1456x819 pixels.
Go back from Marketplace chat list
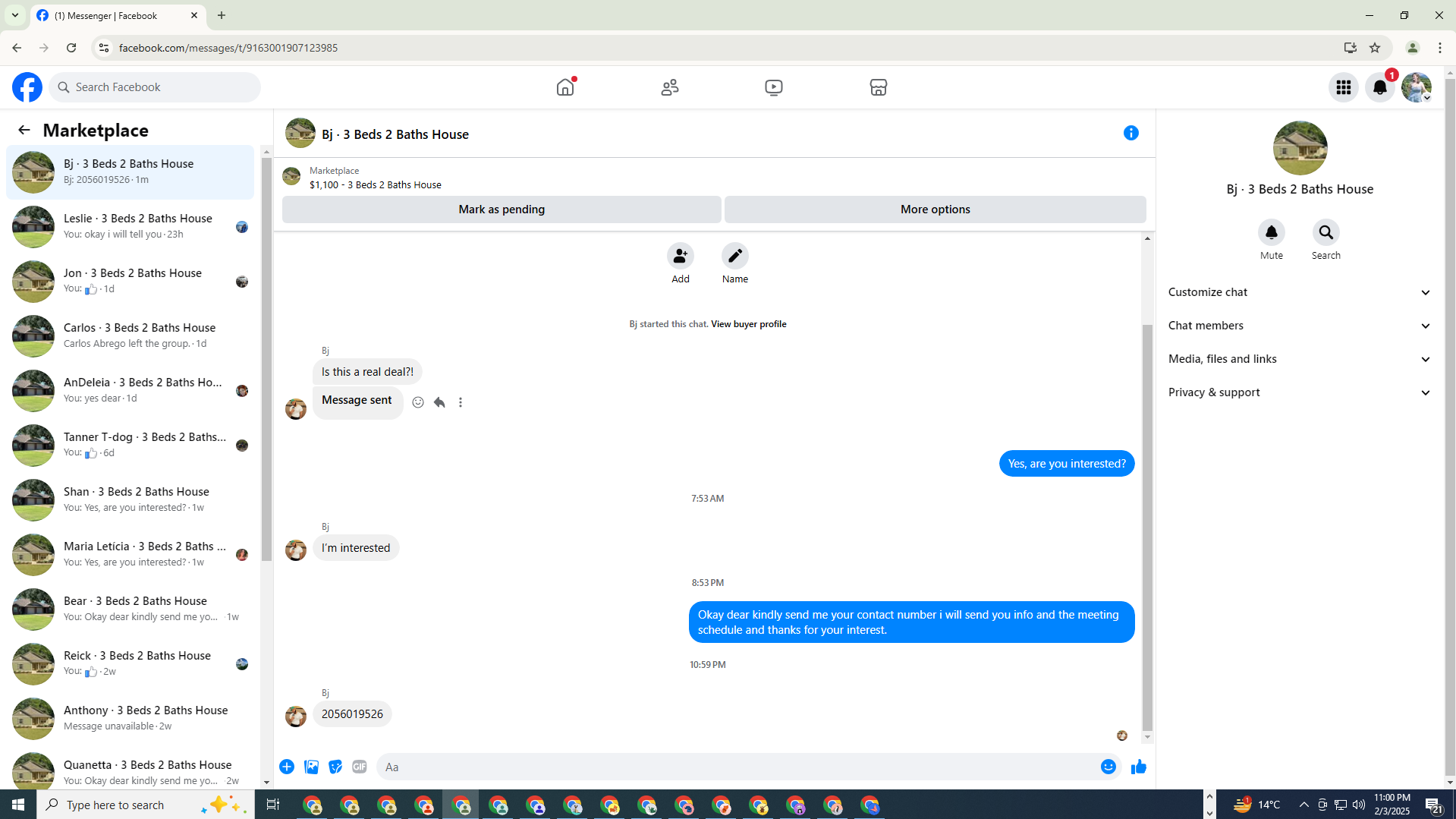pyautogui.click(x=24, y=131)
